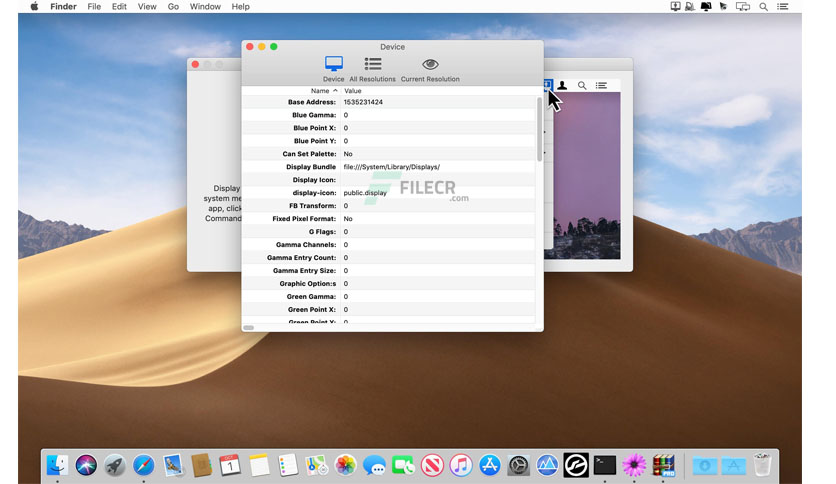Select the Base Address row value 1535231424
The height and width of the screenshot is (484, 836).
click(x=363, y=102)
